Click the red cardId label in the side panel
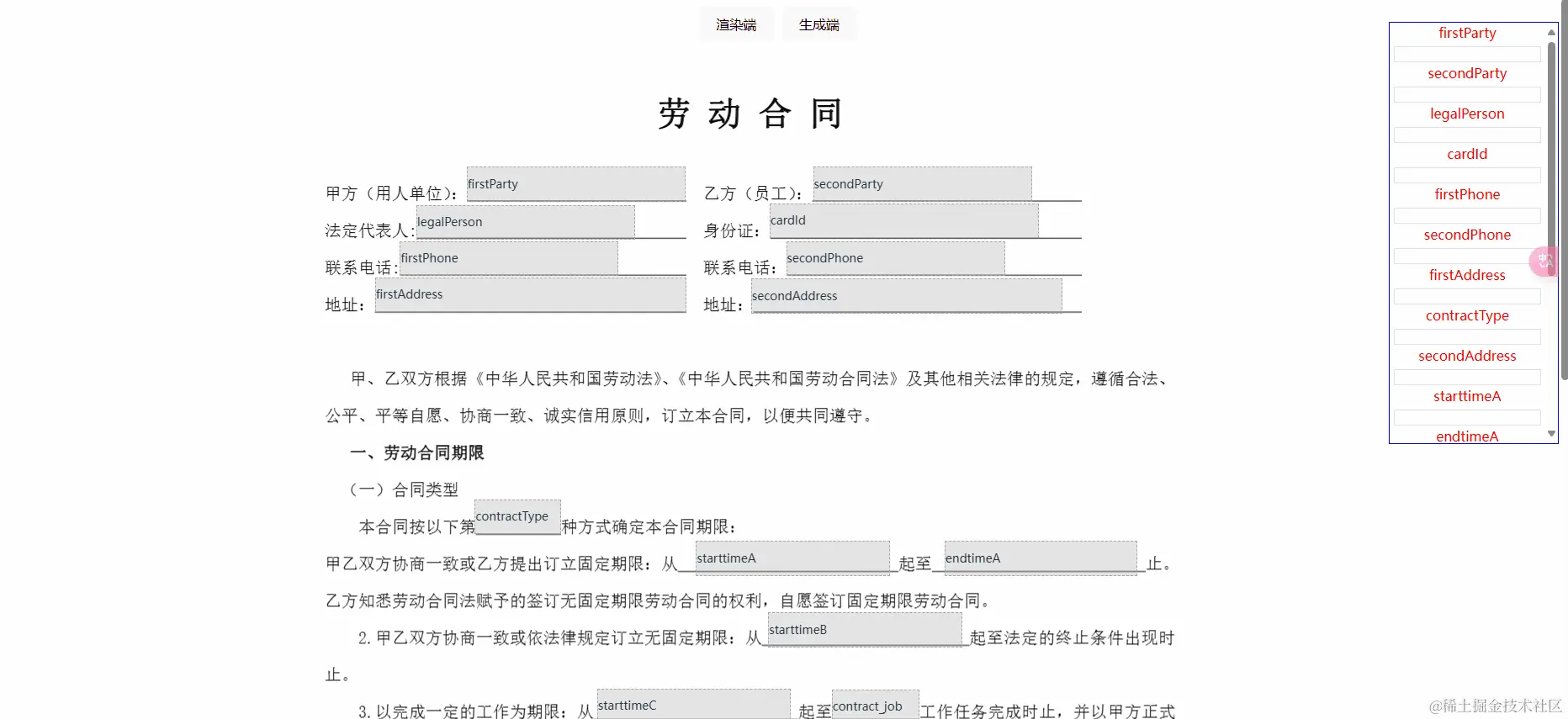This screenshot has width=1568, height=719. coord(1467,154)
